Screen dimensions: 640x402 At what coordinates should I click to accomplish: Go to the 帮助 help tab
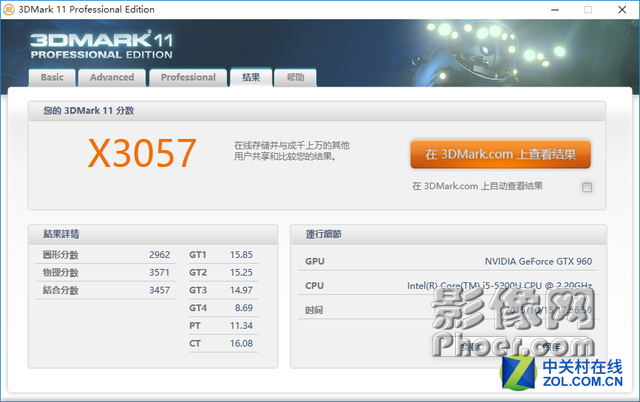coord(296,78)
